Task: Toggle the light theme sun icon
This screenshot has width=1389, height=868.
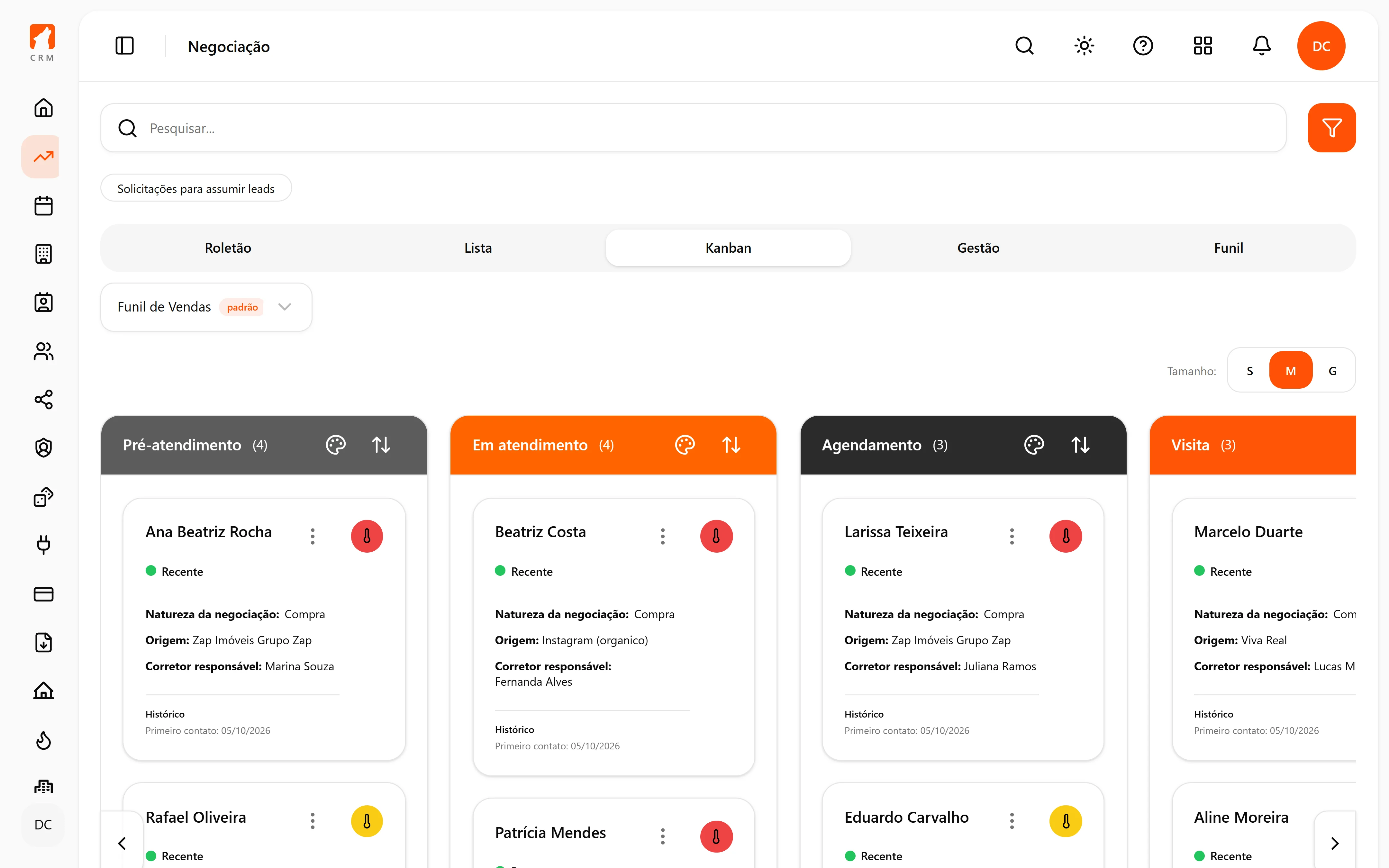Action: pyautogui.click(x=1084, y=46)
